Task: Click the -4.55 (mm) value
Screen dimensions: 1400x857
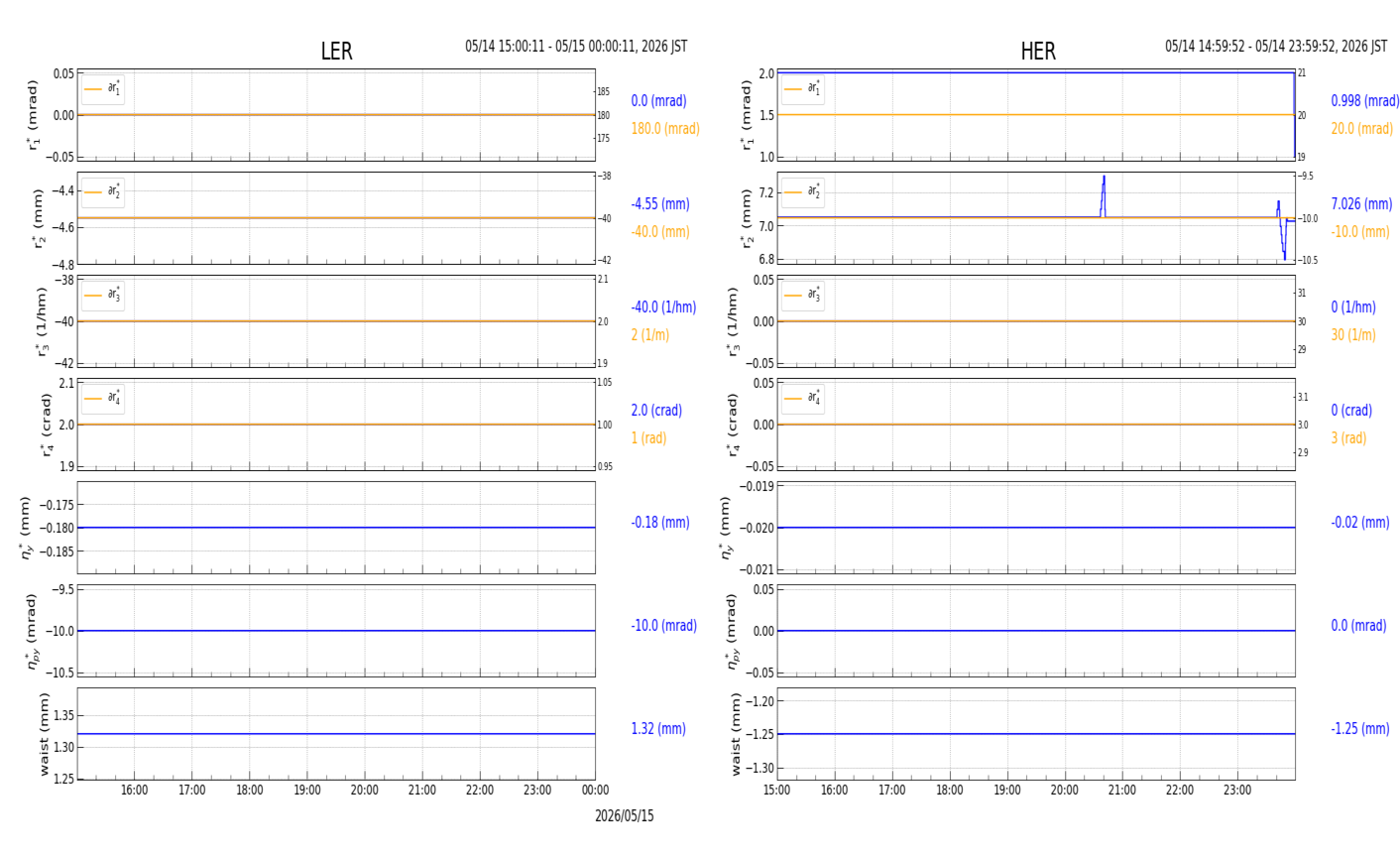Action: coord(660,204)
